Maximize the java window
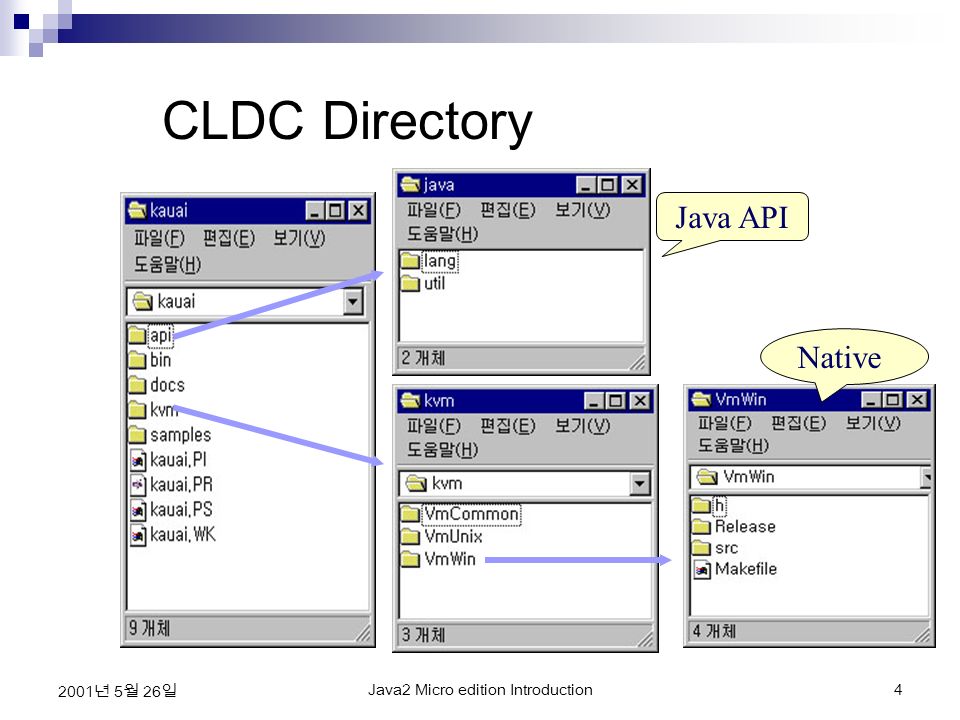 tap(608, 184)
